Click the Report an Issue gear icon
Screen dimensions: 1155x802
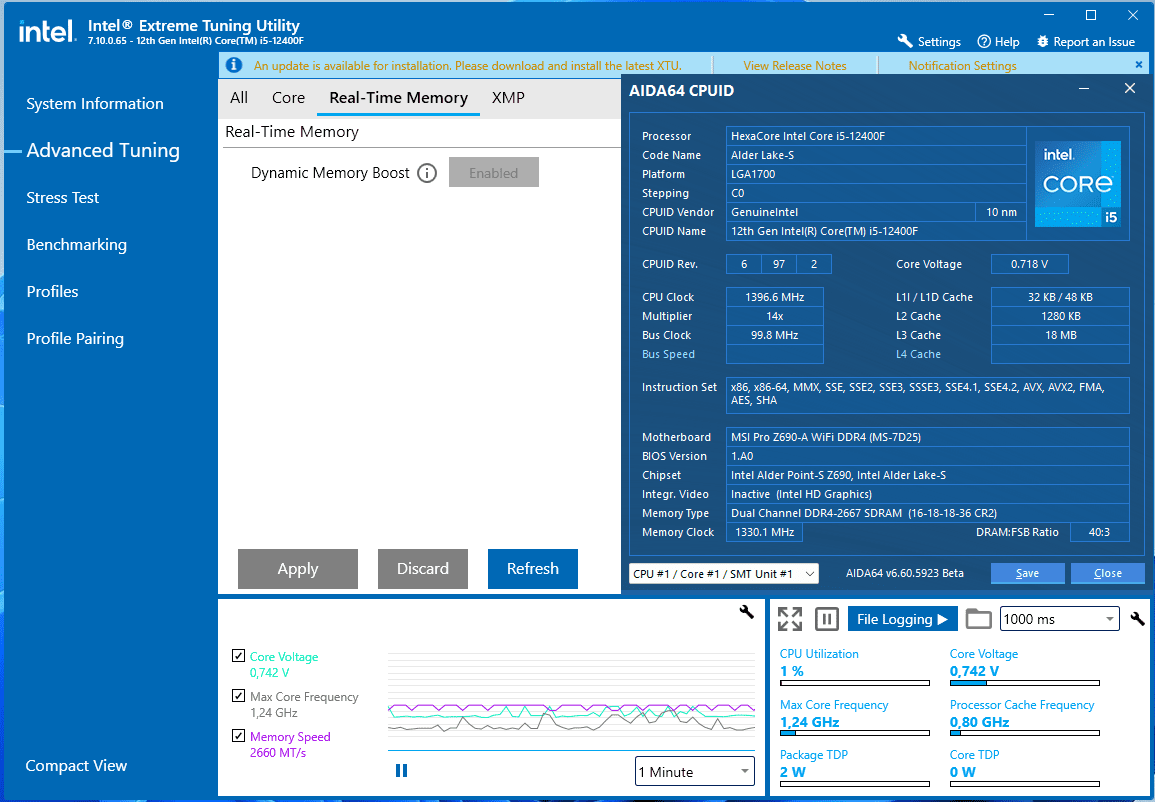tap(1042, 42)
